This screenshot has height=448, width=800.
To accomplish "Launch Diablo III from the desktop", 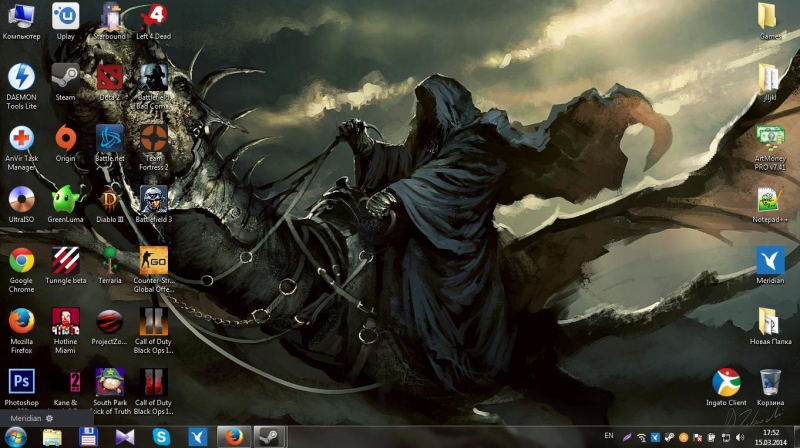I will 109,205.
